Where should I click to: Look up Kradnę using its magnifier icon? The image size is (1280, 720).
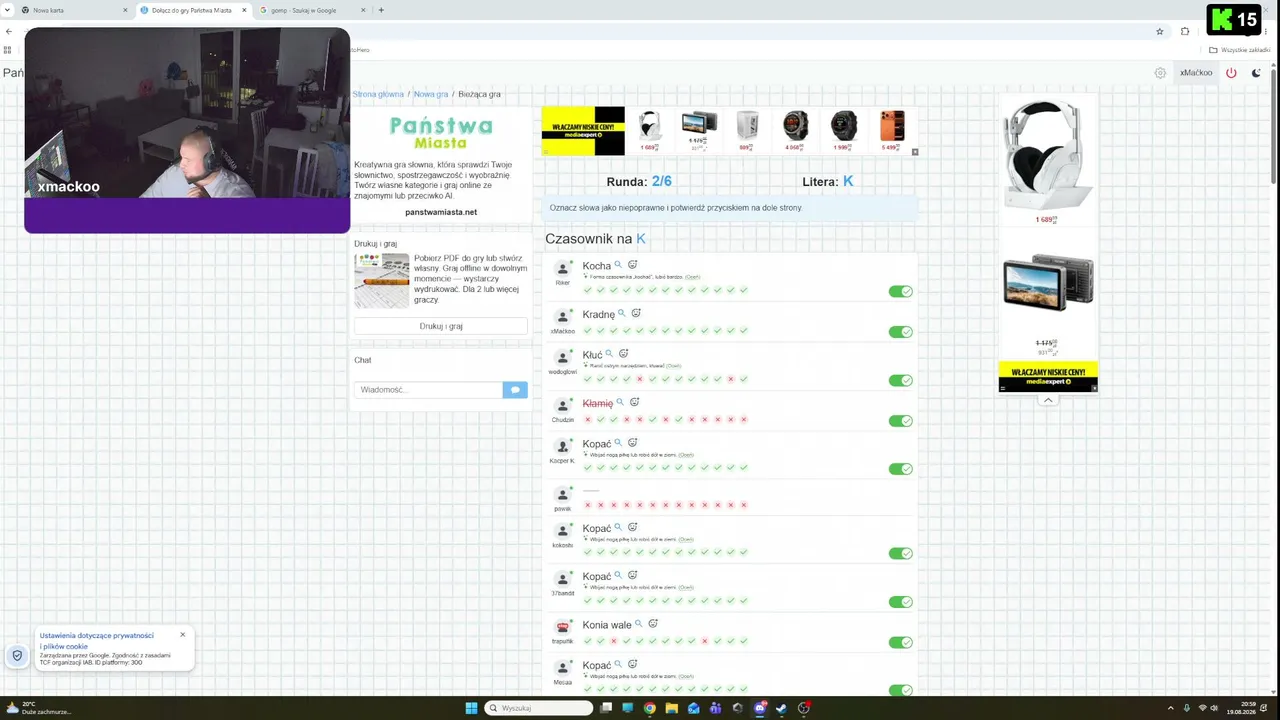(x=621, y=313)
